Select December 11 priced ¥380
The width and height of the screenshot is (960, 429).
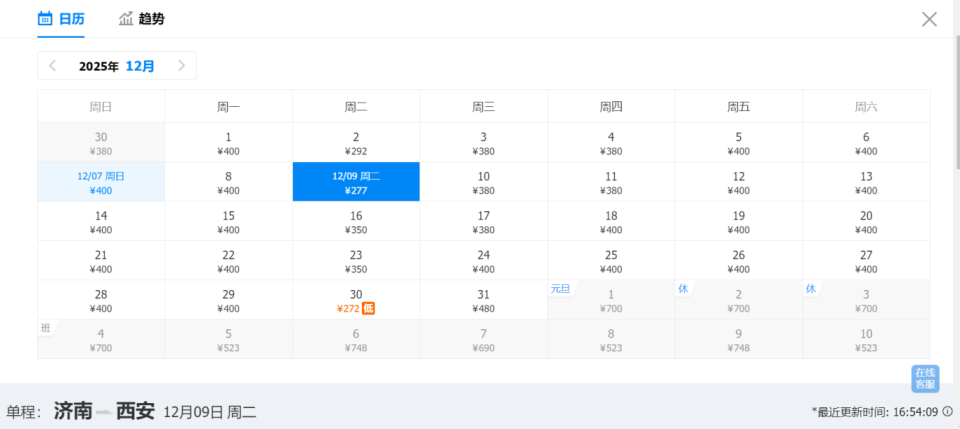(x=611, y=182)
